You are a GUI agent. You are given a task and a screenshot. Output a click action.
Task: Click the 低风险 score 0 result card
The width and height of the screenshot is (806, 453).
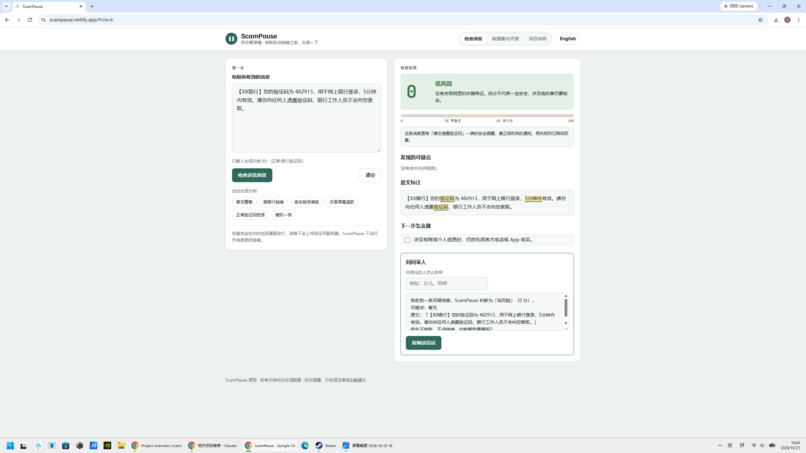487,91
